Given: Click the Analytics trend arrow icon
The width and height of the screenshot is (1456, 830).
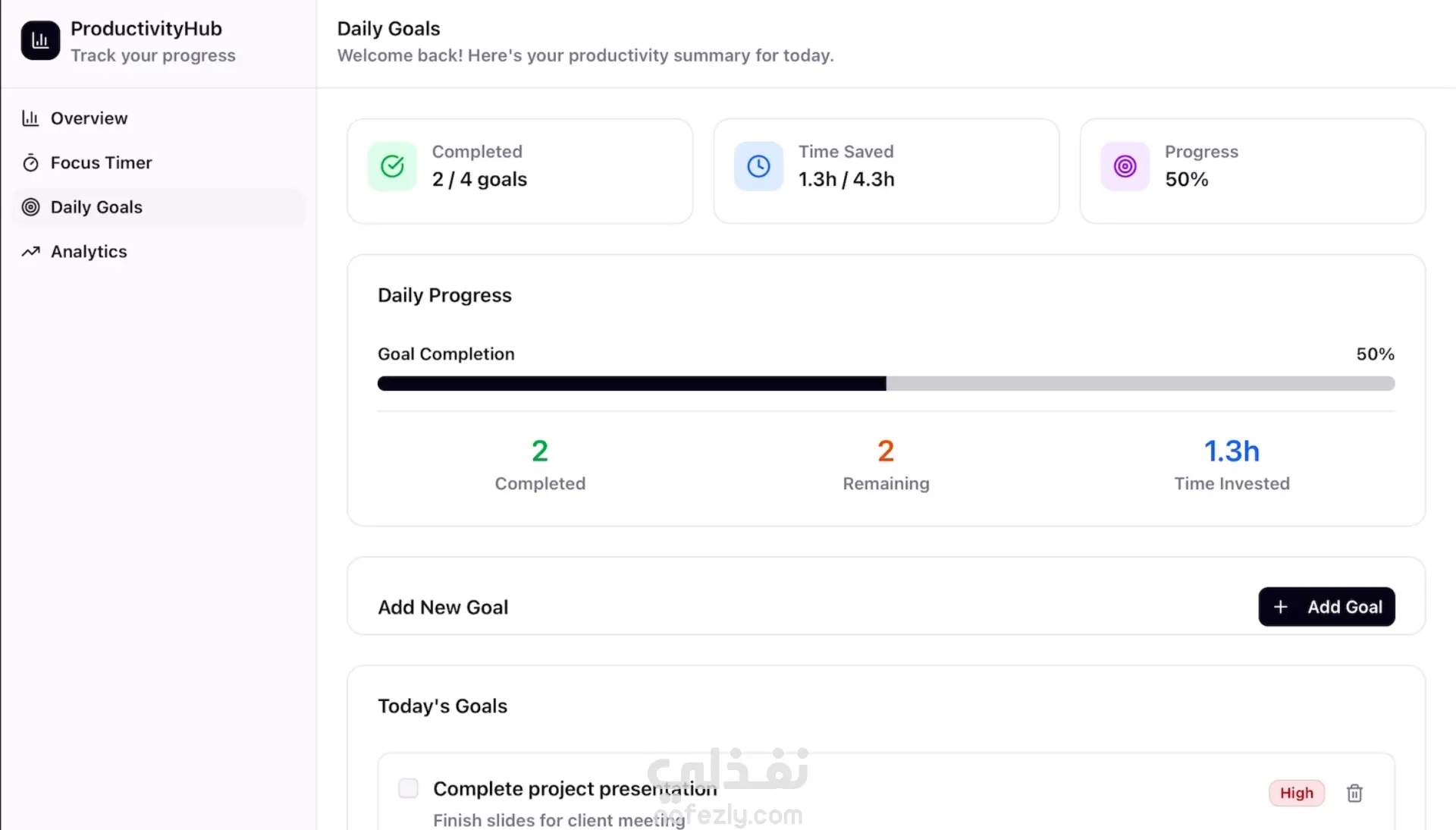Looking at the screenshot, I should pos(30,252).
